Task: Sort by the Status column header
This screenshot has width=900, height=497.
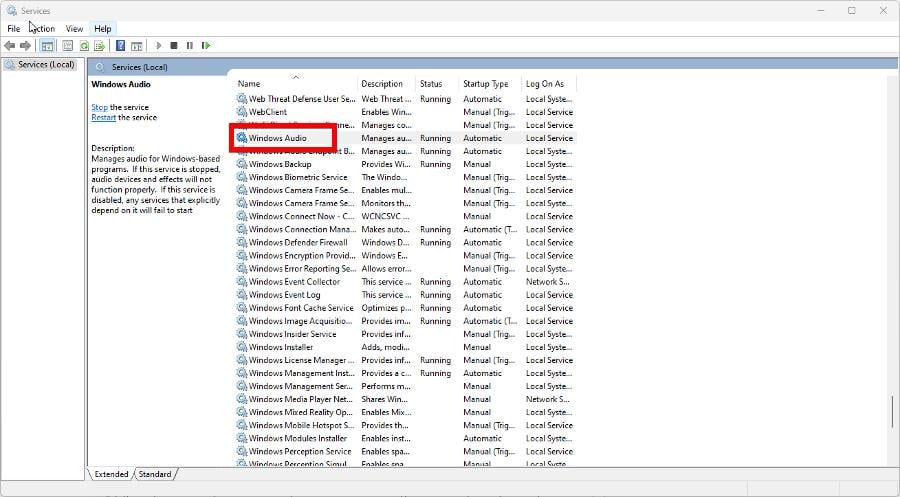Action: [x=437, y=84]
